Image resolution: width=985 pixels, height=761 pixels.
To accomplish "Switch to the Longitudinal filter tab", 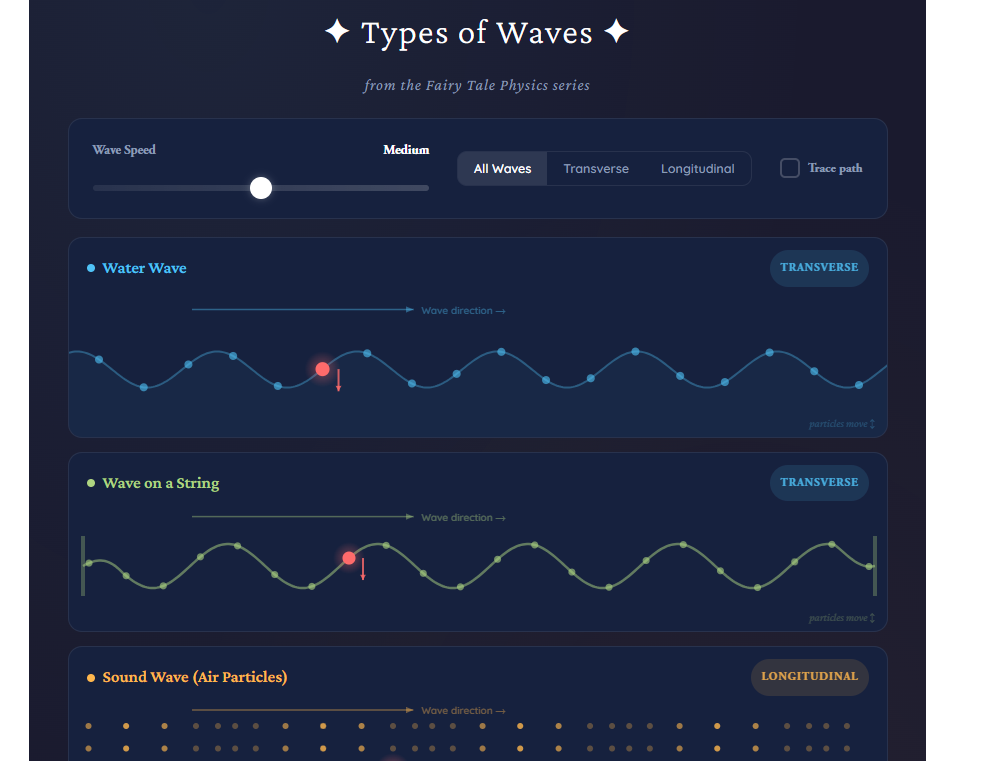I will pyautogui.click(x=697, y=168).
